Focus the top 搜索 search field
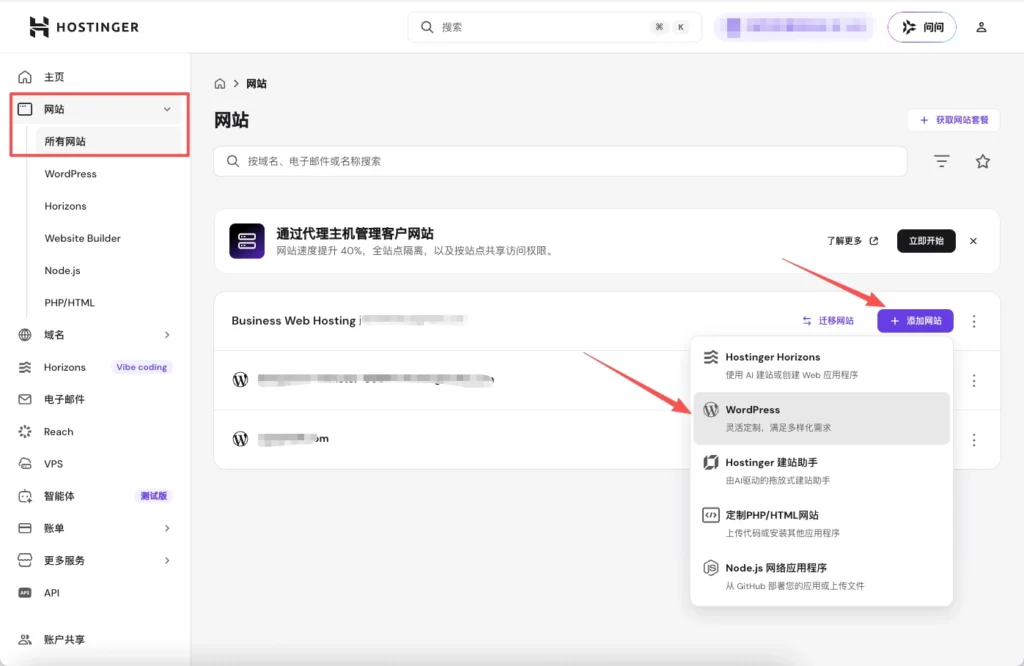This screenshot has height=666, width=1024. (554, 27)
